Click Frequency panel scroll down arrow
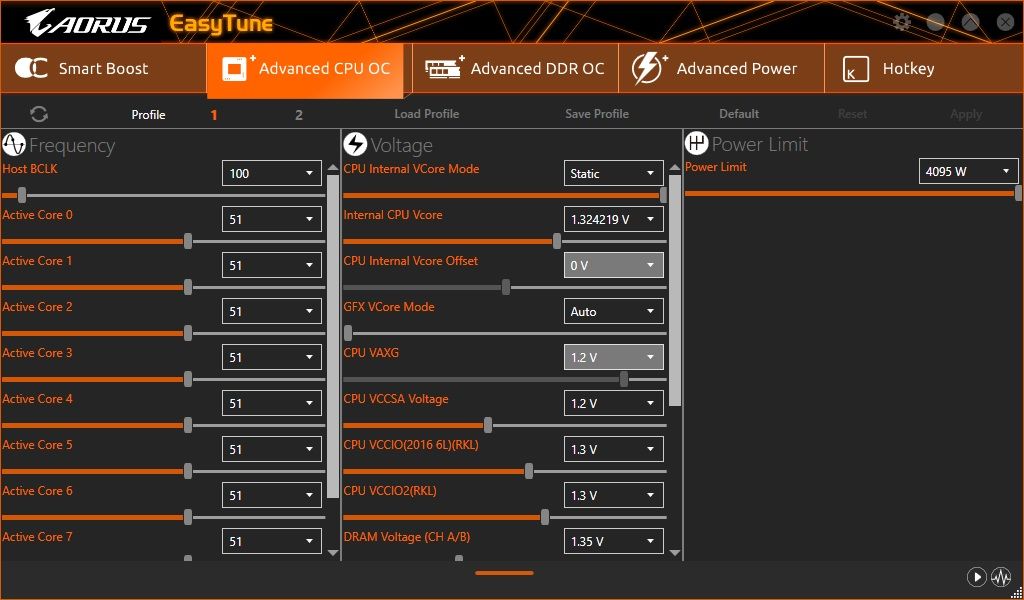This screenshot has width=1024, height=600. (x=333, y=553)
